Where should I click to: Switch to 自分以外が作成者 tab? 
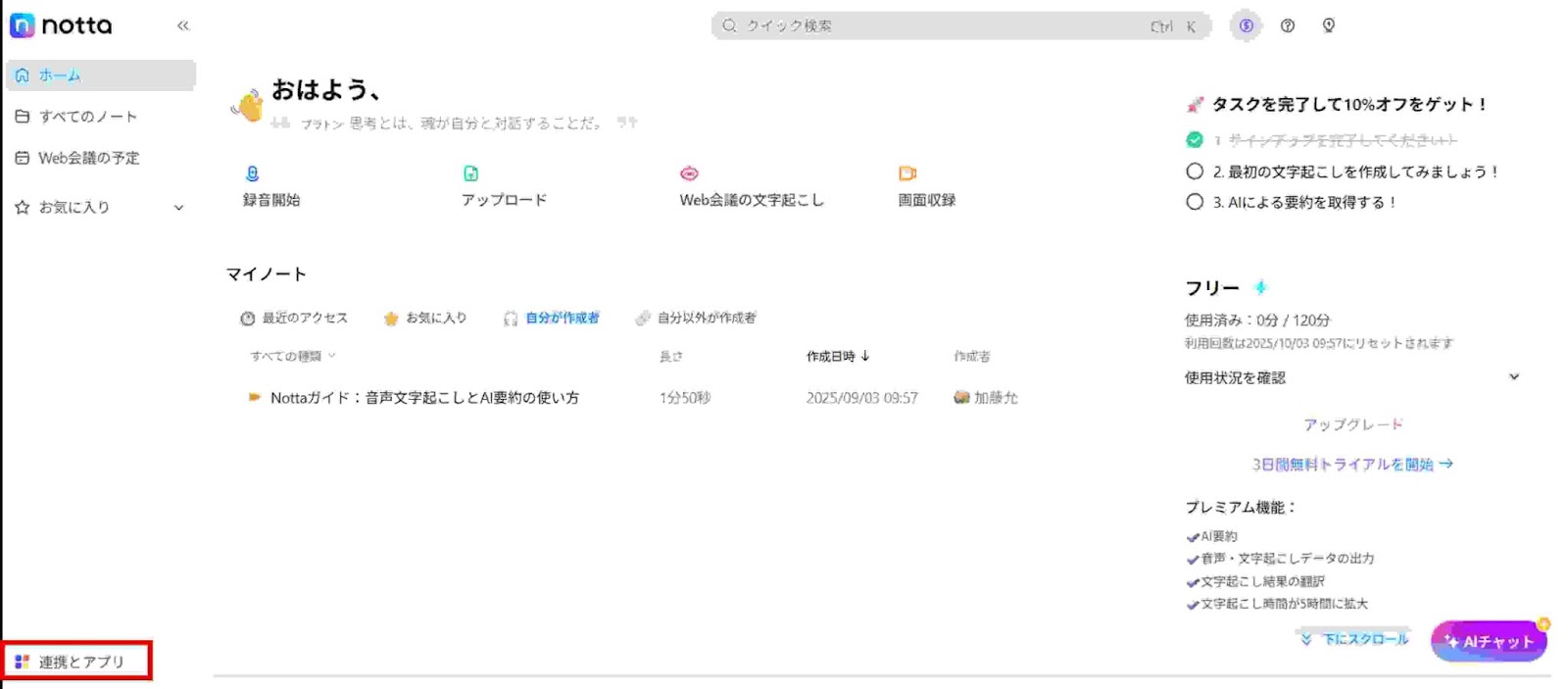tap(696, 319)
